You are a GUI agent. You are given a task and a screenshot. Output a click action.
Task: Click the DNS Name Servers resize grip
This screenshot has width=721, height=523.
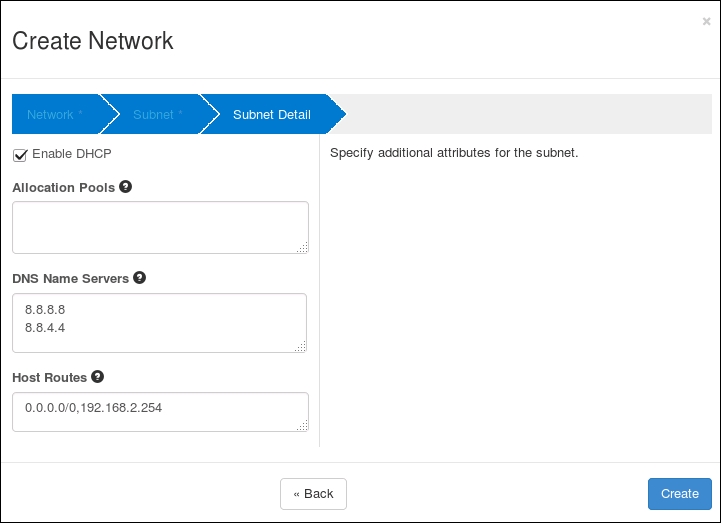point(302,346)
